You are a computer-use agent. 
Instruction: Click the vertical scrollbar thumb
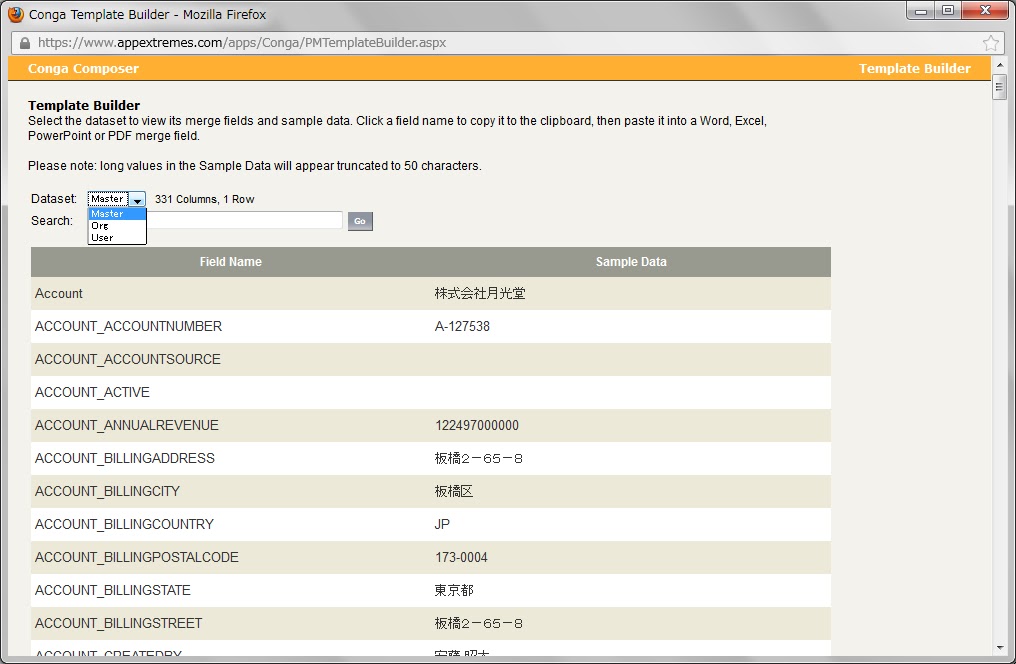click(999, 87)
